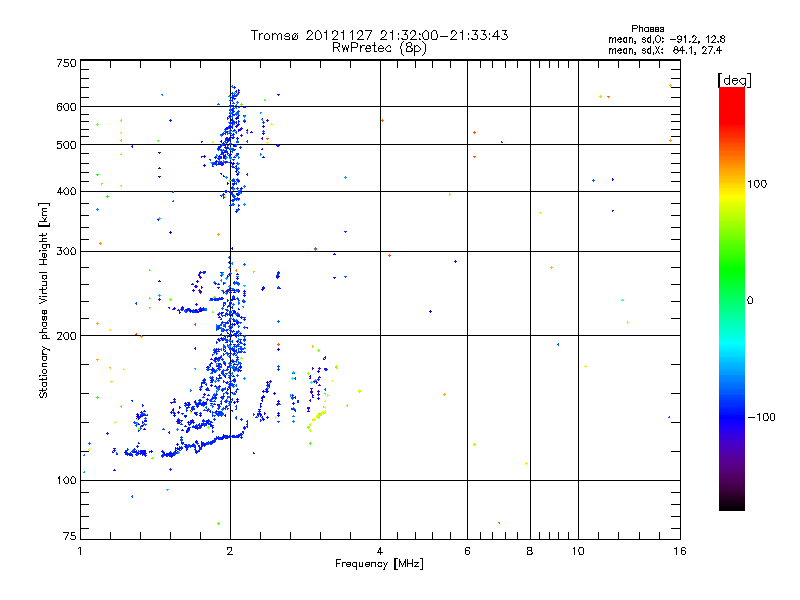This screenshot has height=600, width=800.
Task: Click the phase colorbar strip
Action: point(732,298)
